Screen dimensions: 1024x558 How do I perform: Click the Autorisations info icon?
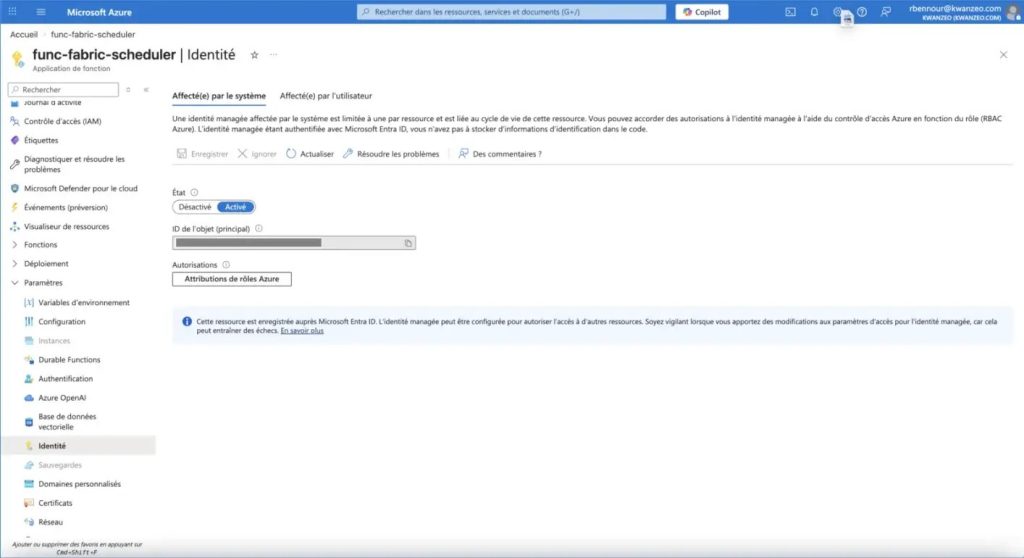pyautogui.click(x=226, y=265)
